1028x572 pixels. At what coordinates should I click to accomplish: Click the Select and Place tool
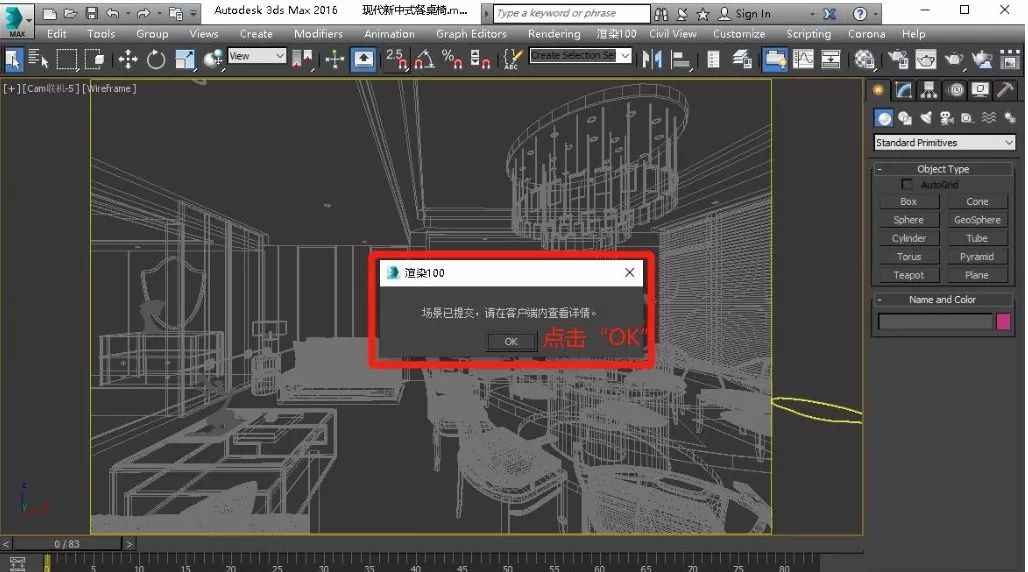(x=213, y=60)
